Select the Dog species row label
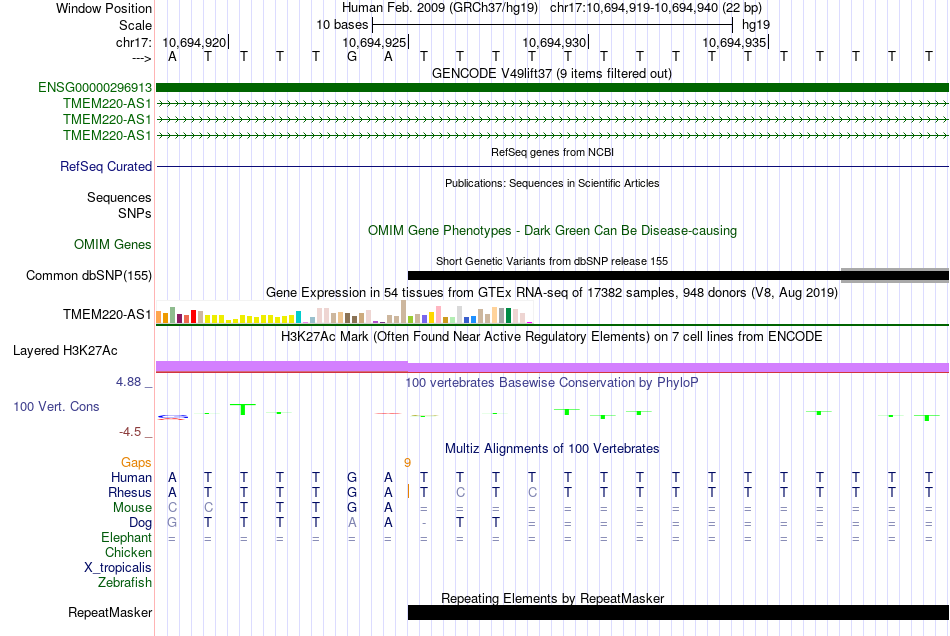This screenshot has height=636, width=950. click(140, 523)
